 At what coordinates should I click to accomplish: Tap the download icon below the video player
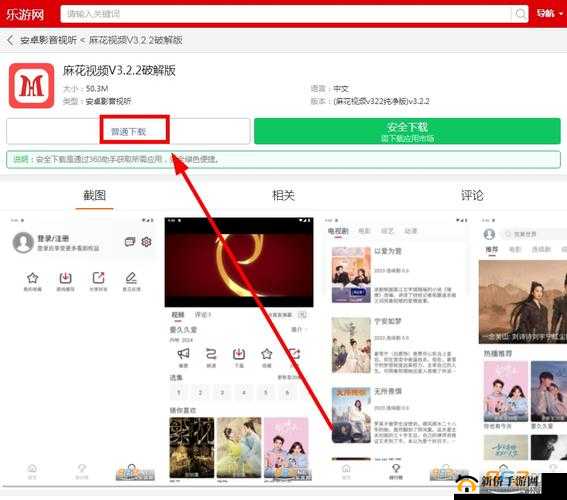[239, 354]
